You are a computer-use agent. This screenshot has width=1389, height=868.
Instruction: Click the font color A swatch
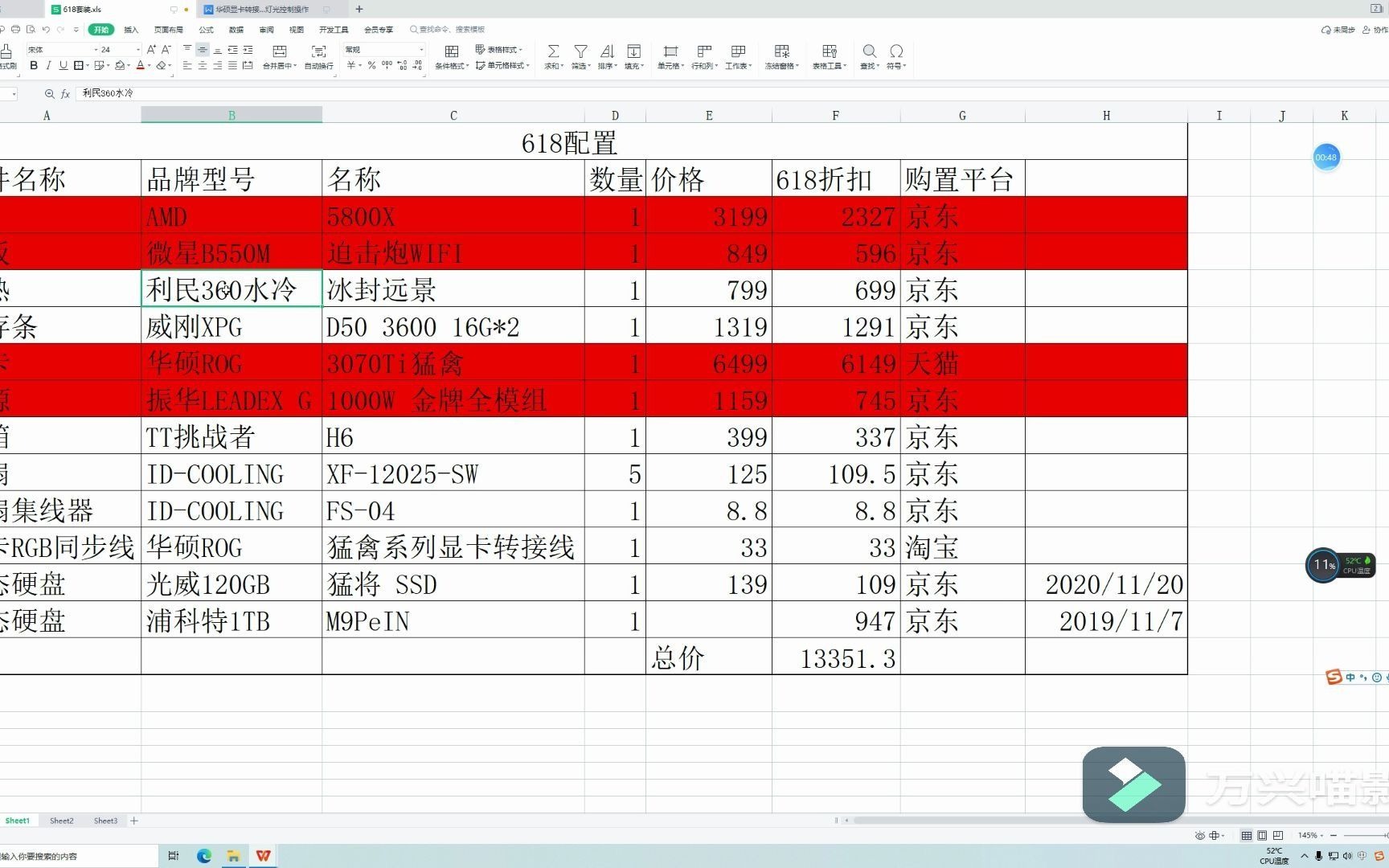[140, 66]
